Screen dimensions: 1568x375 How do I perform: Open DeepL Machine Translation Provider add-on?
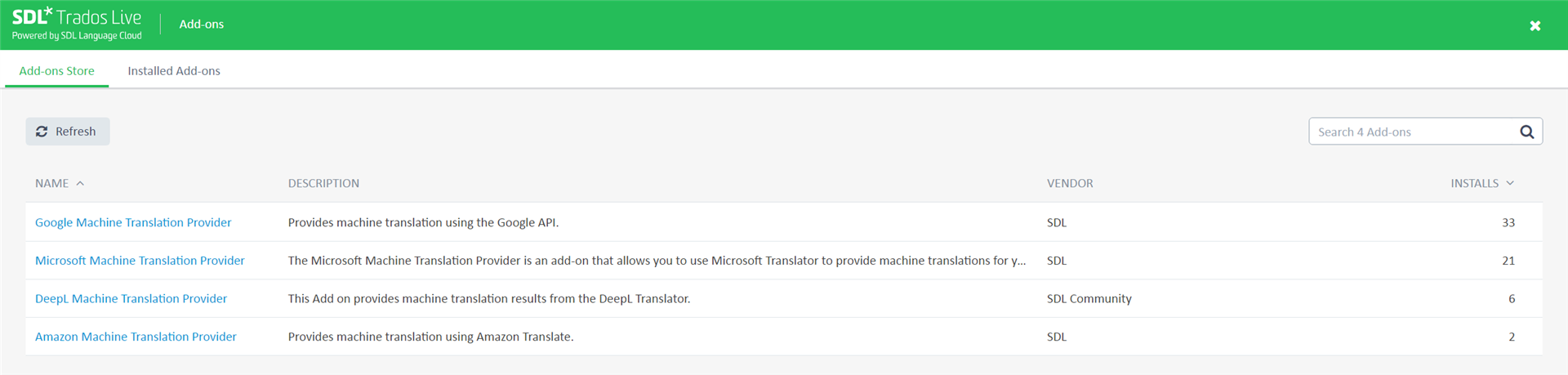click(131, 298)
